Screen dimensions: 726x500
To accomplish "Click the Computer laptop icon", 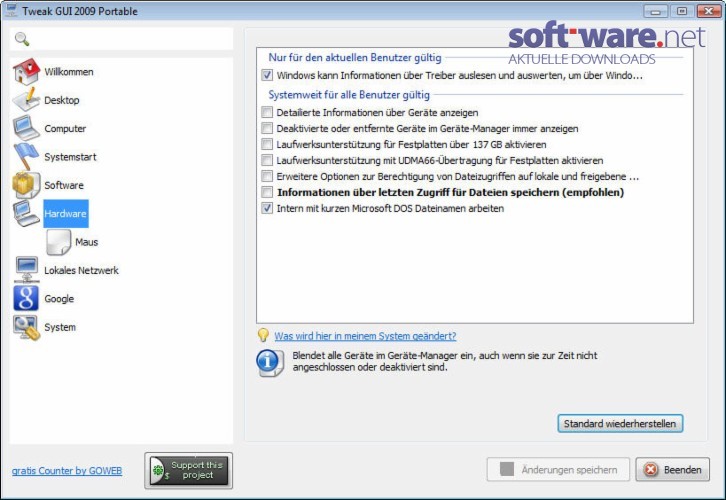I will (26, 128).
